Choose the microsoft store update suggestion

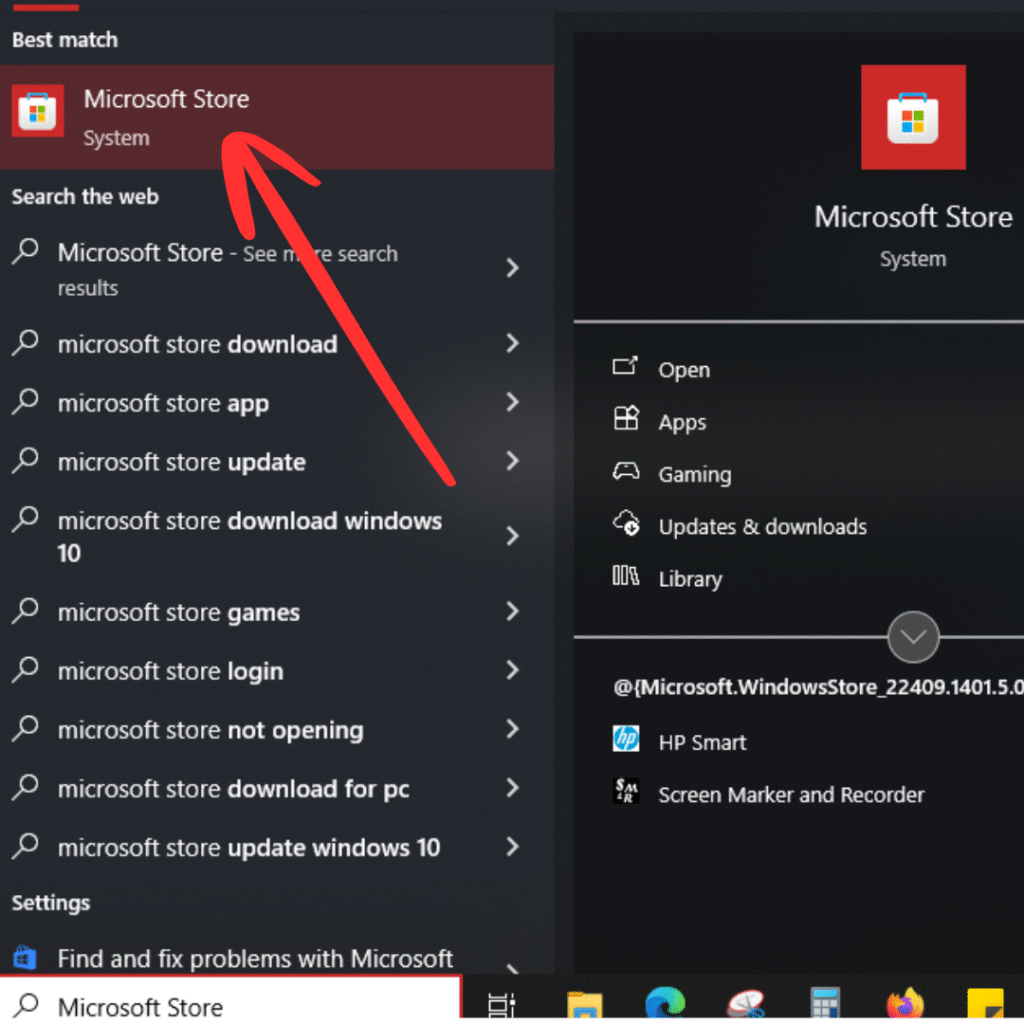[x=182, y=462]
